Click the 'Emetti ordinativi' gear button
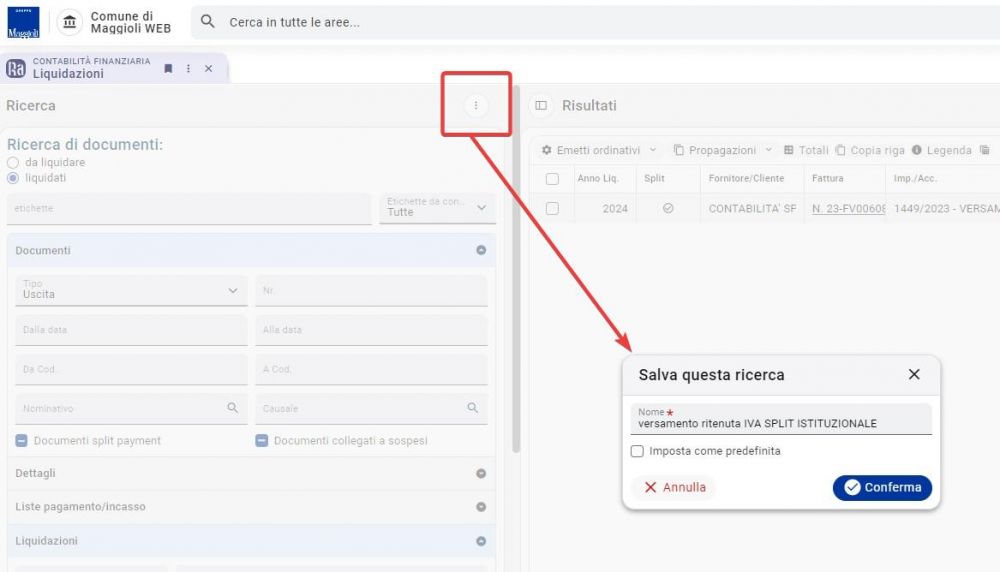Viewport: 1000px width, 572px height. coord(591,150)
